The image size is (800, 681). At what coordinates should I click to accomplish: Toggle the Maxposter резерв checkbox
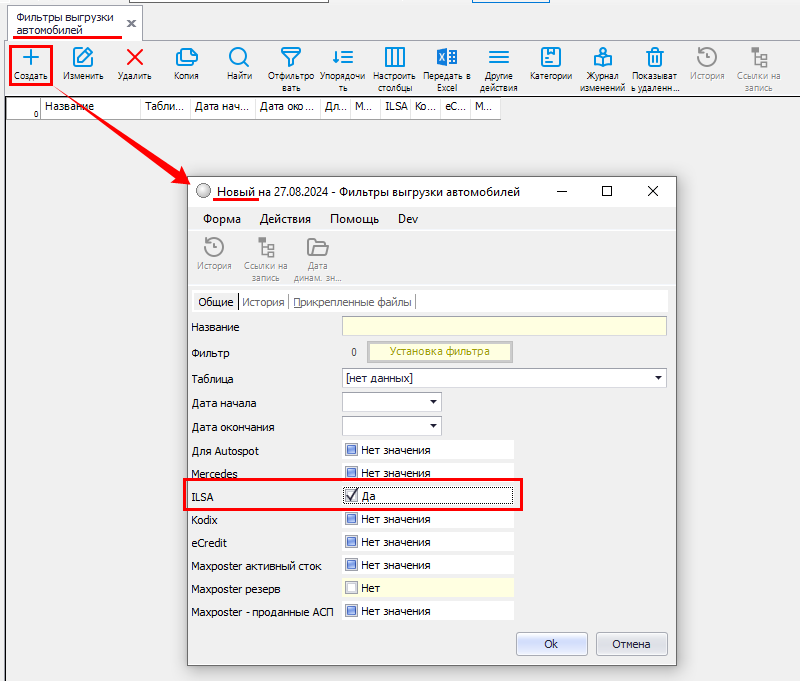[x=351, y=588]
